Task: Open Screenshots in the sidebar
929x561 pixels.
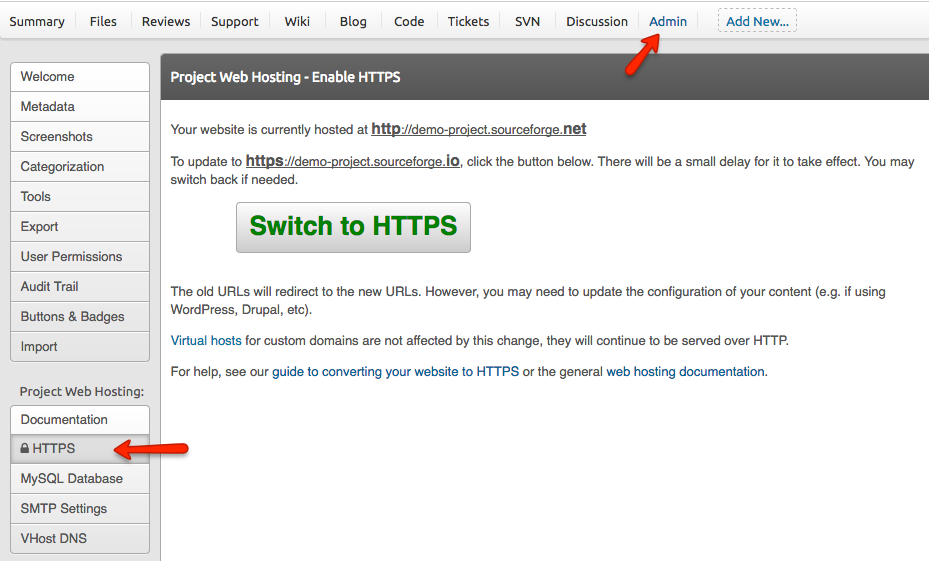Action: pyautogui.click(x=57, y=136)
